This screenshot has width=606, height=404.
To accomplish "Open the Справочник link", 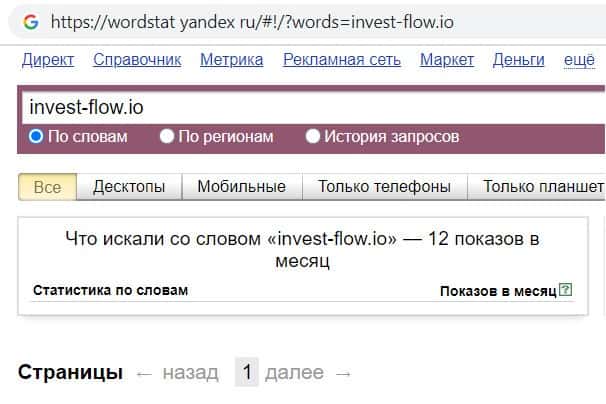I will (x=137, y=60).
